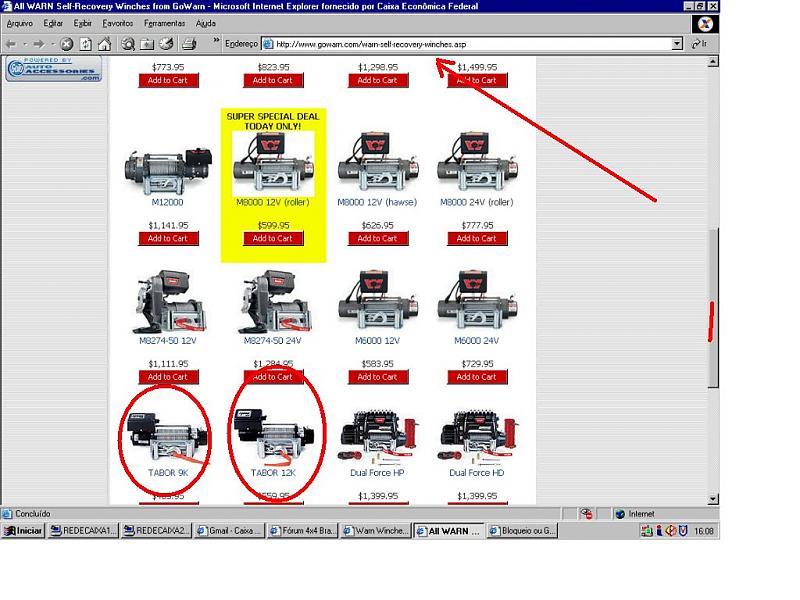Expand the toolbar overflow chevron
800x600 pixels.
coord(216,40)
